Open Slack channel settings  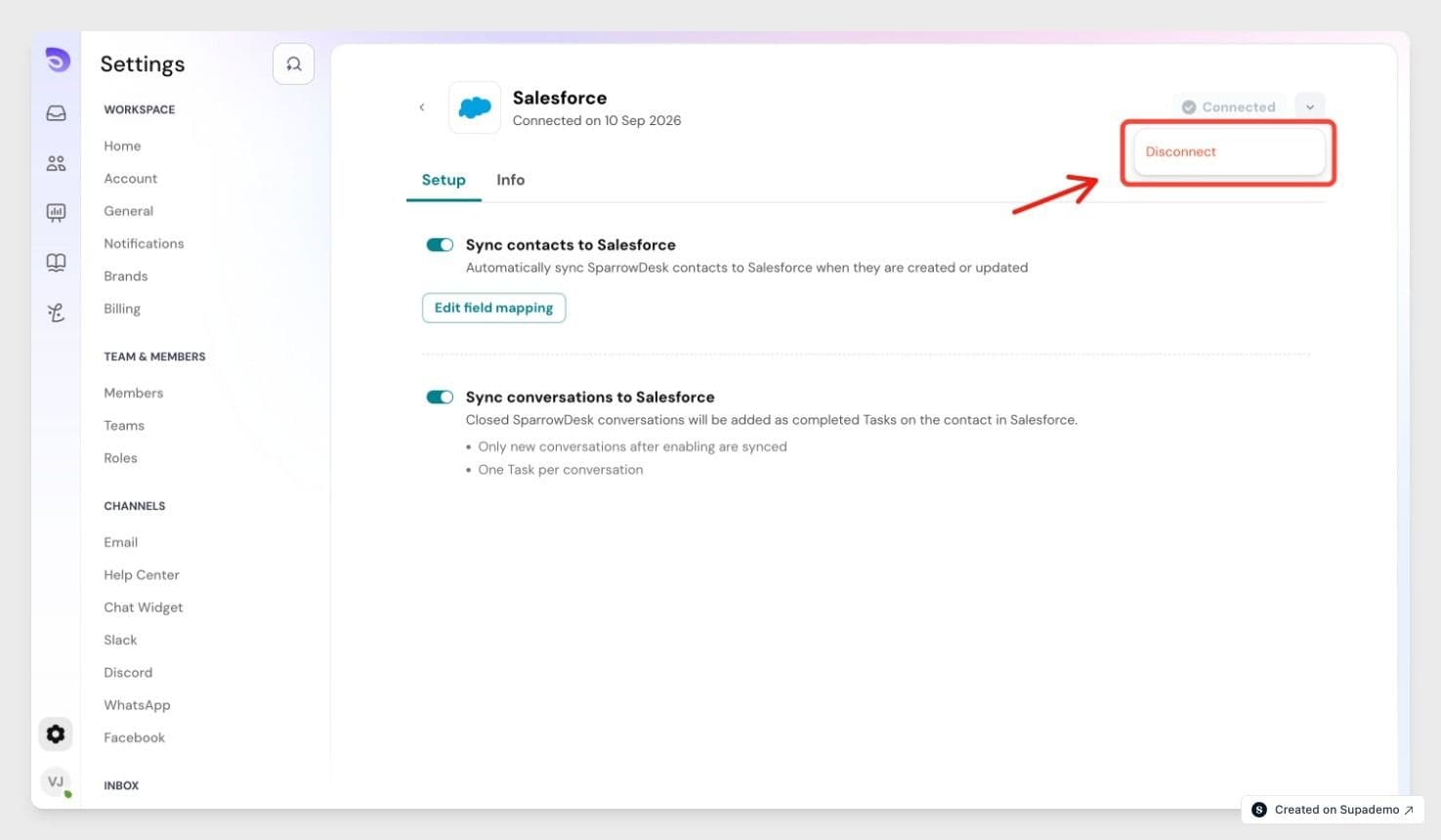pos(120,641)
